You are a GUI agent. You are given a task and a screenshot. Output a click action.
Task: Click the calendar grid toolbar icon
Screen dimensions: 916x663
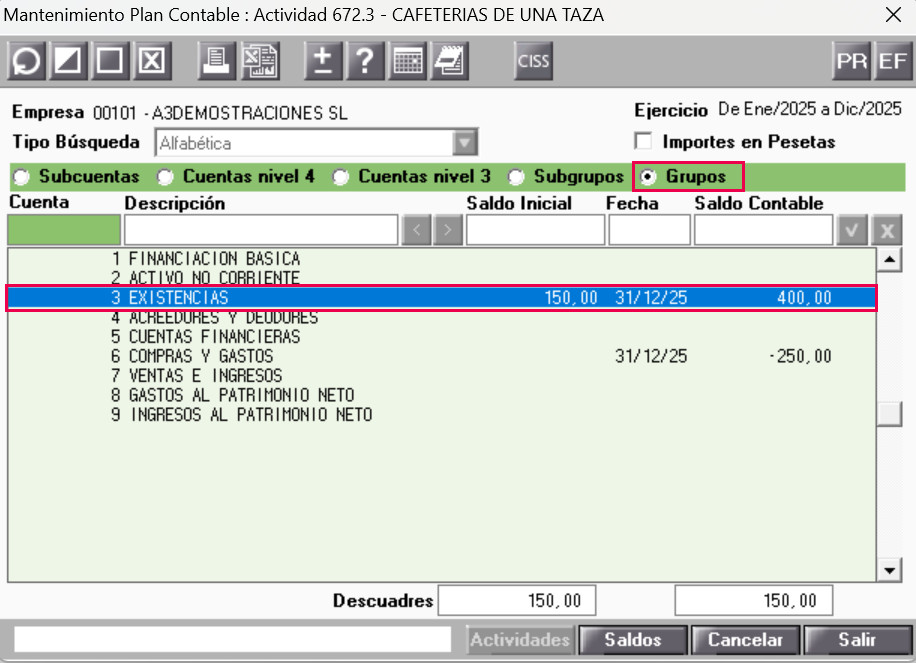click(407, 61)
